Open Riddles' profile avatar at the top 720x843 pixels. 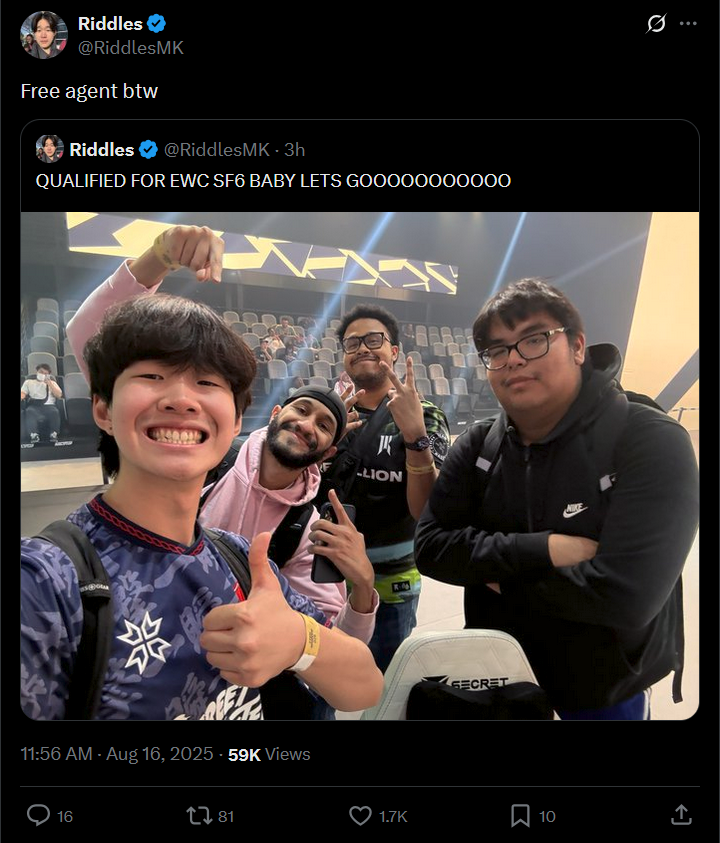coord(44,35)
